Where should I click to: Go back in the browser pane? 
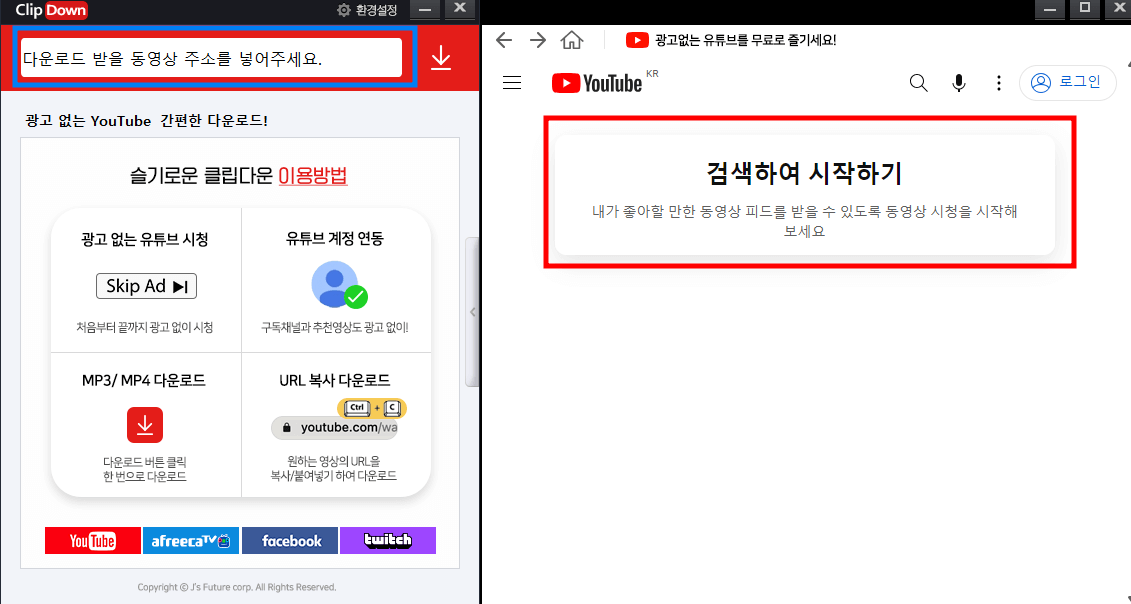pyautogui.click(x=504, y=40)
